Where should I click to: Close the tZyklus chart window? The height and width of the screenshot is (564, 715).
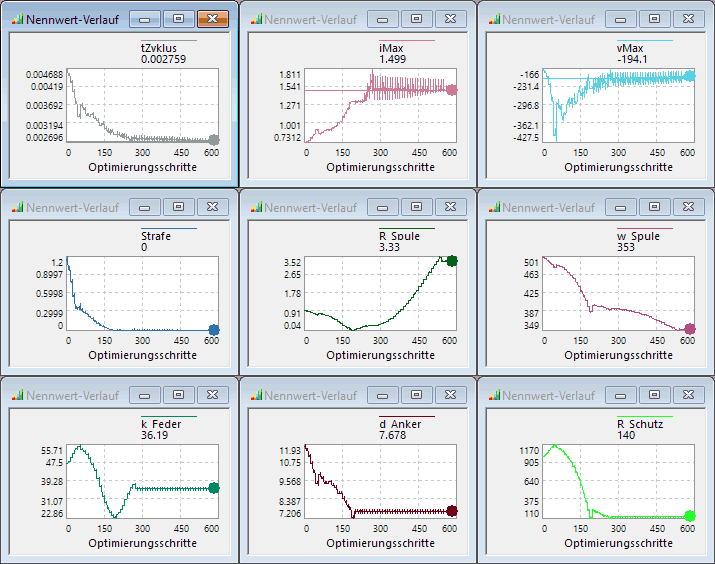[212, 19]
